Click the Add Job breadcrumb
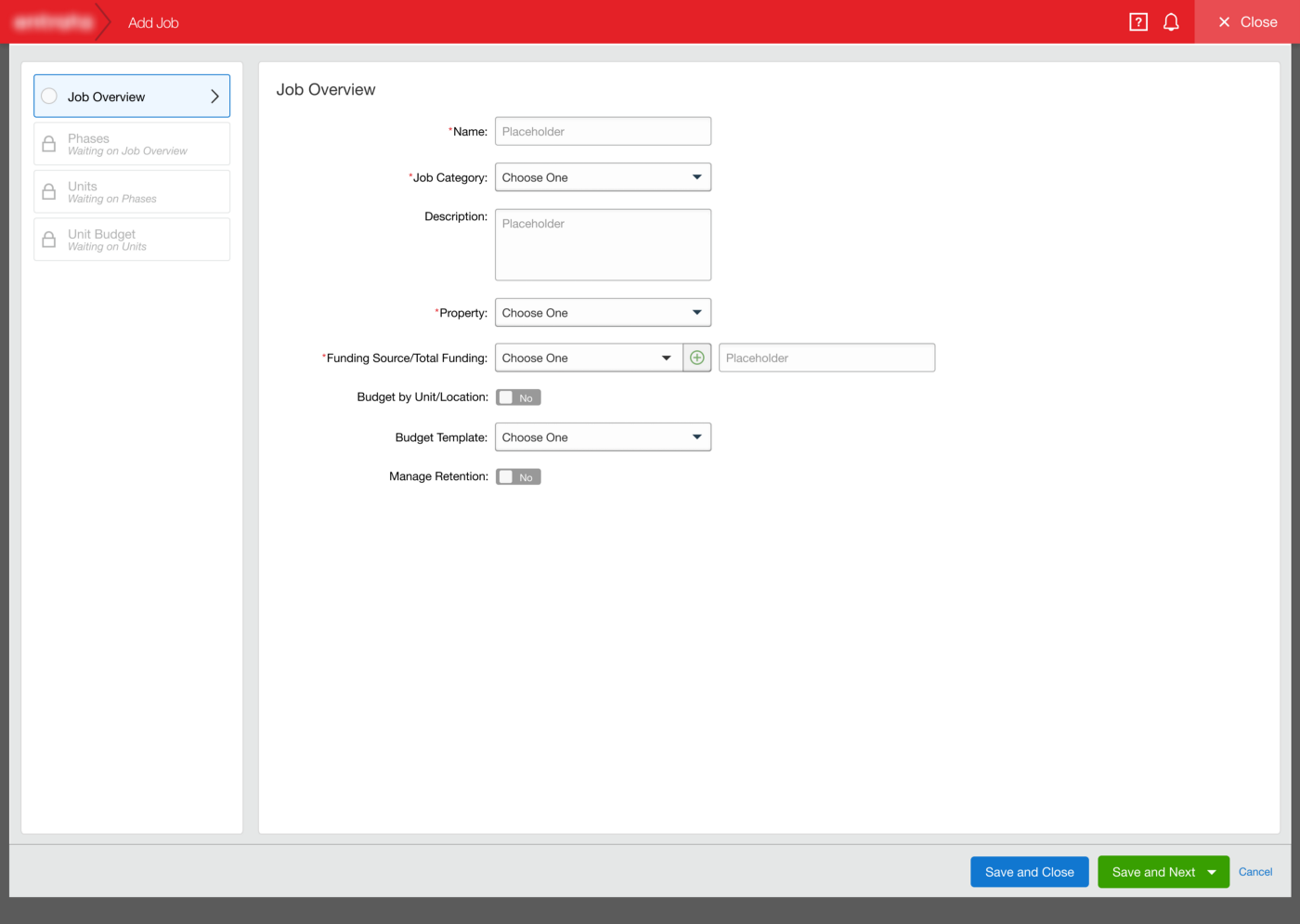1300x924 pixels. coord(153,22)
